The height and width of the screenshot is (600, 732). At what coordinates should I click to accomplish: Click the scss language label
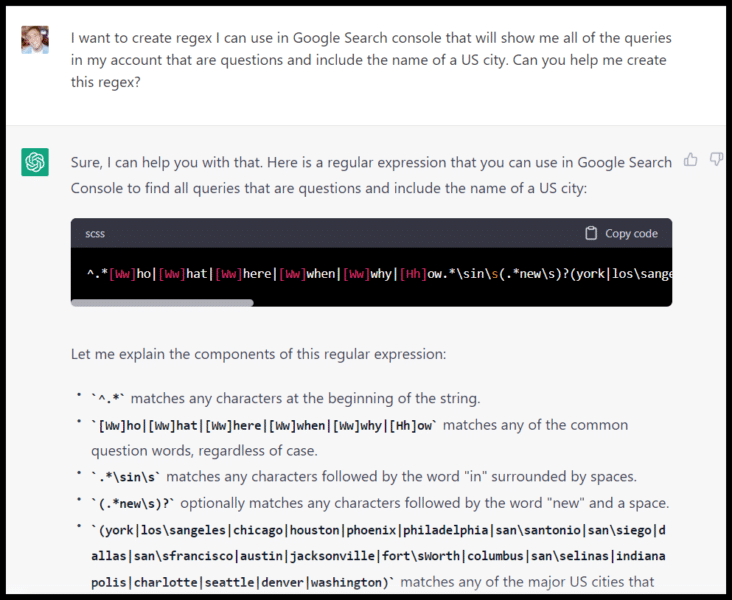(x=96, y=233)
